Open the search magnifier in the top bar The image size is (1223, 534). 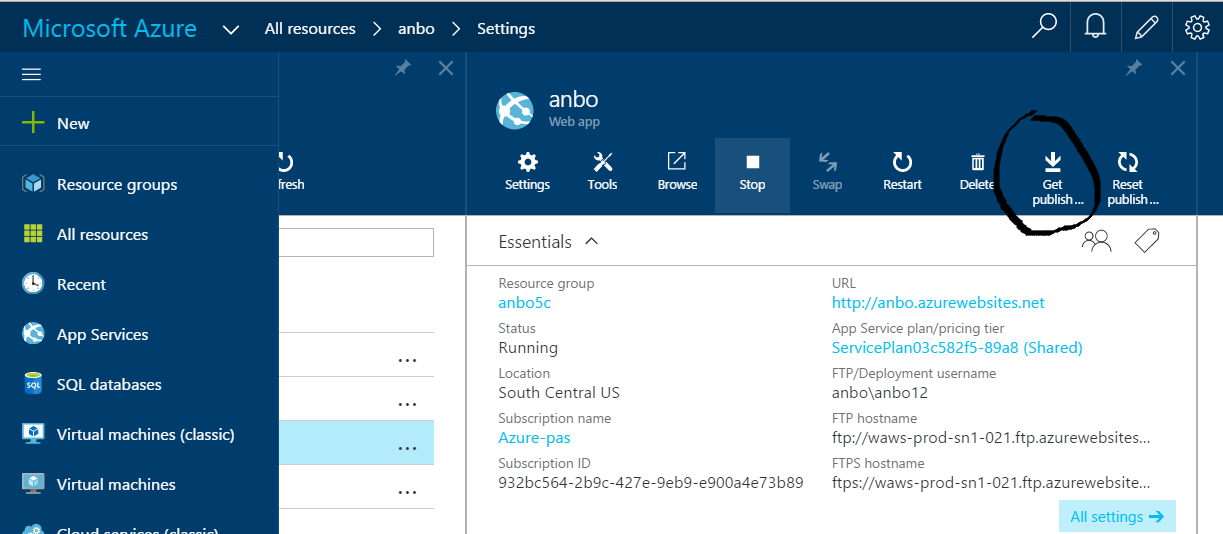point(1044,28)
